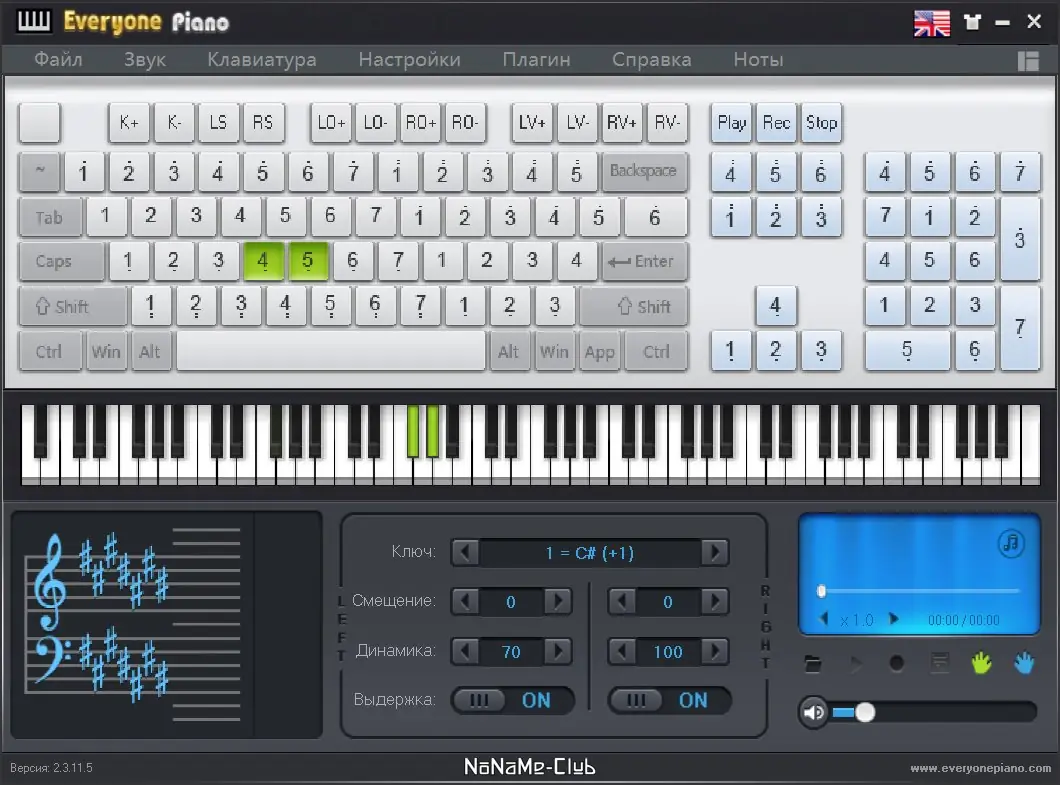
Task: Increase left Динамика from 70
Action: point(558,652)
